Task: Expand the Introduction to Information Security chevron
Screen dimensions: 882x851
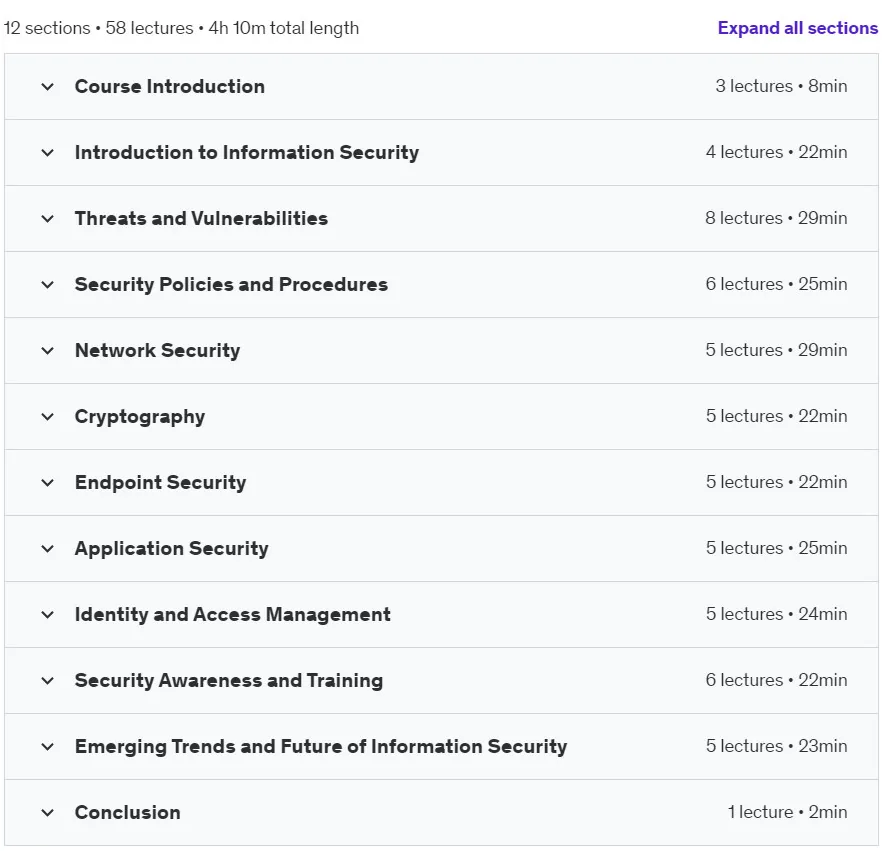Action: tap(48, 152)
